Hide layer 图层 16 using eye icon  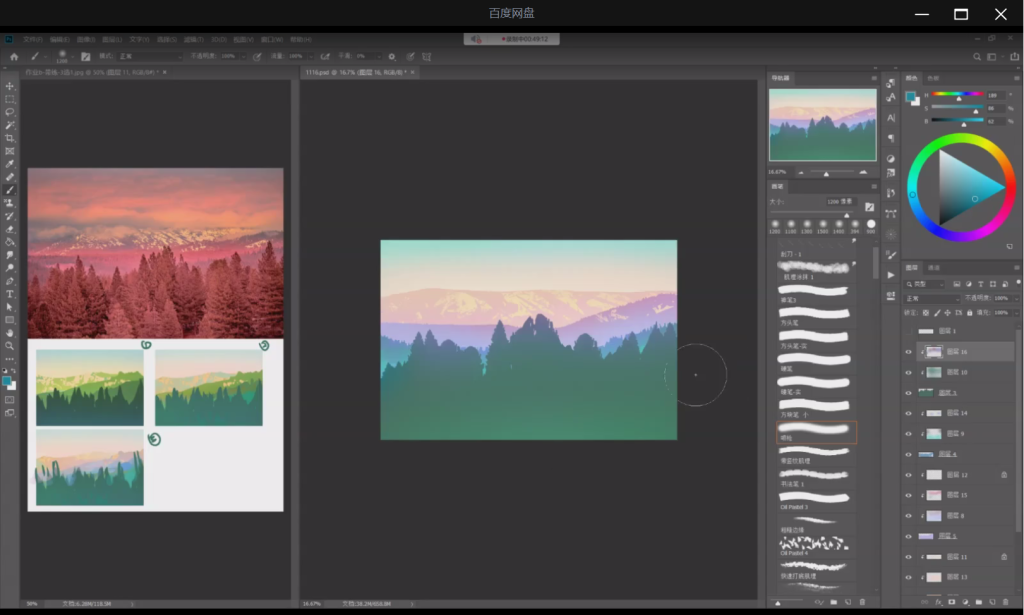(909, 352)
